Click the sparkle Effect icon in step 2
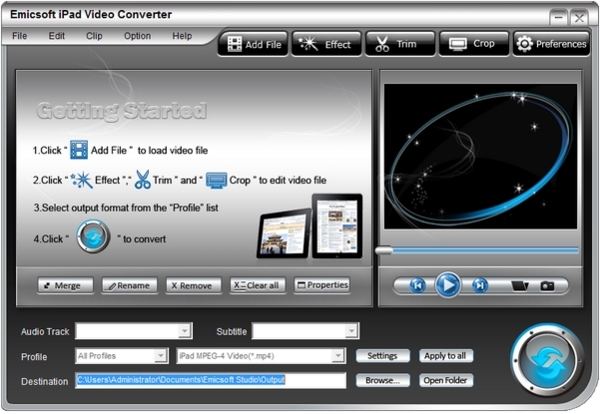The width and height of the screenshot is (600, 414). [82, 180]
